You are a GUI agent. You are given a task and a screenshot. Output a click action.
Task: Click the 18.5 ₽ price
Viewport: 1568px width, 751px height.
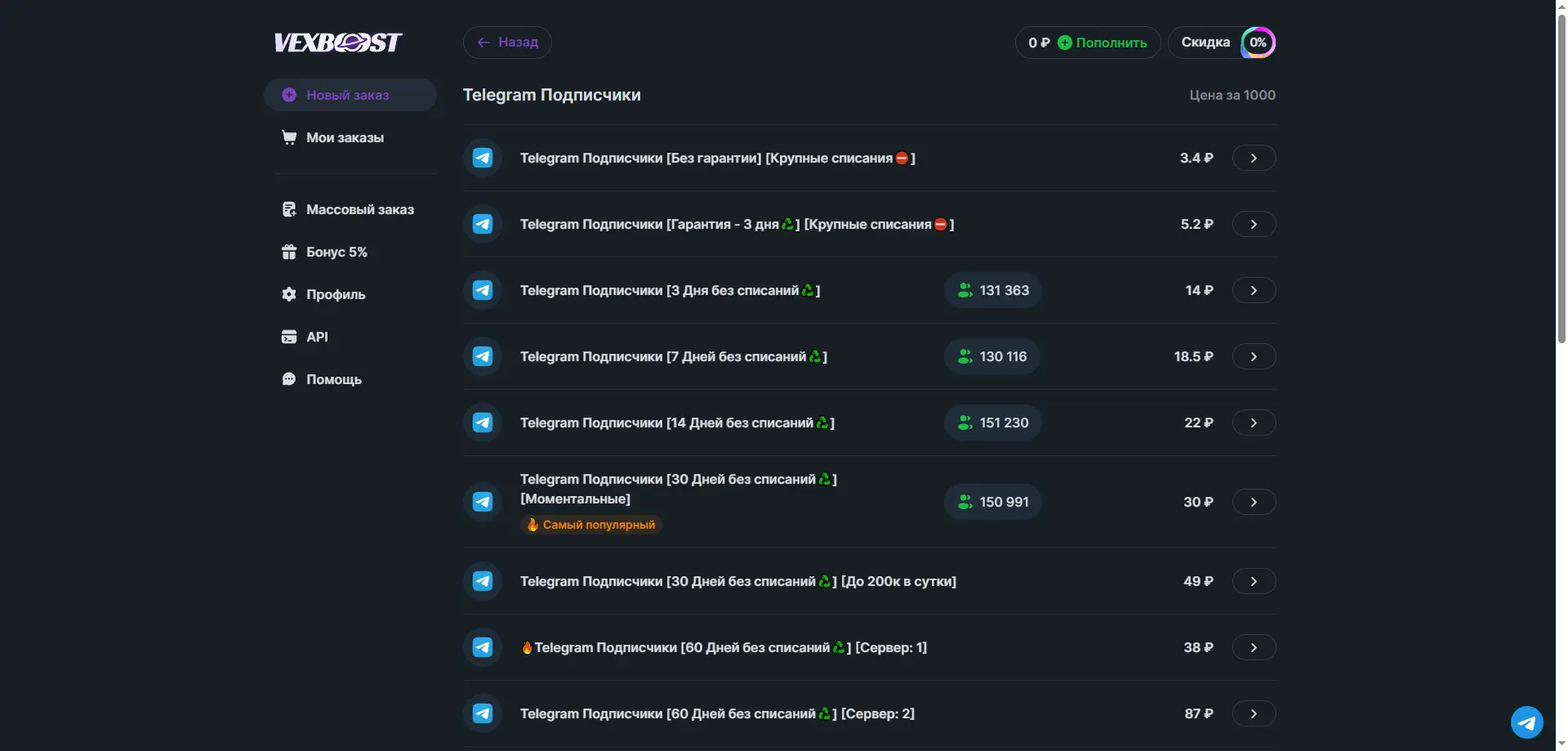coord(1194,356)
